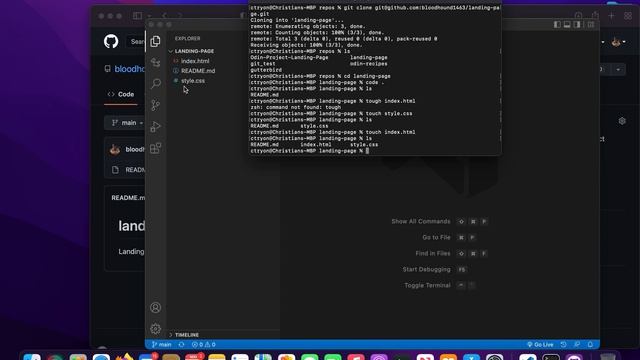Open the Explorer view in VS Code activity bar

coord(155,41)
